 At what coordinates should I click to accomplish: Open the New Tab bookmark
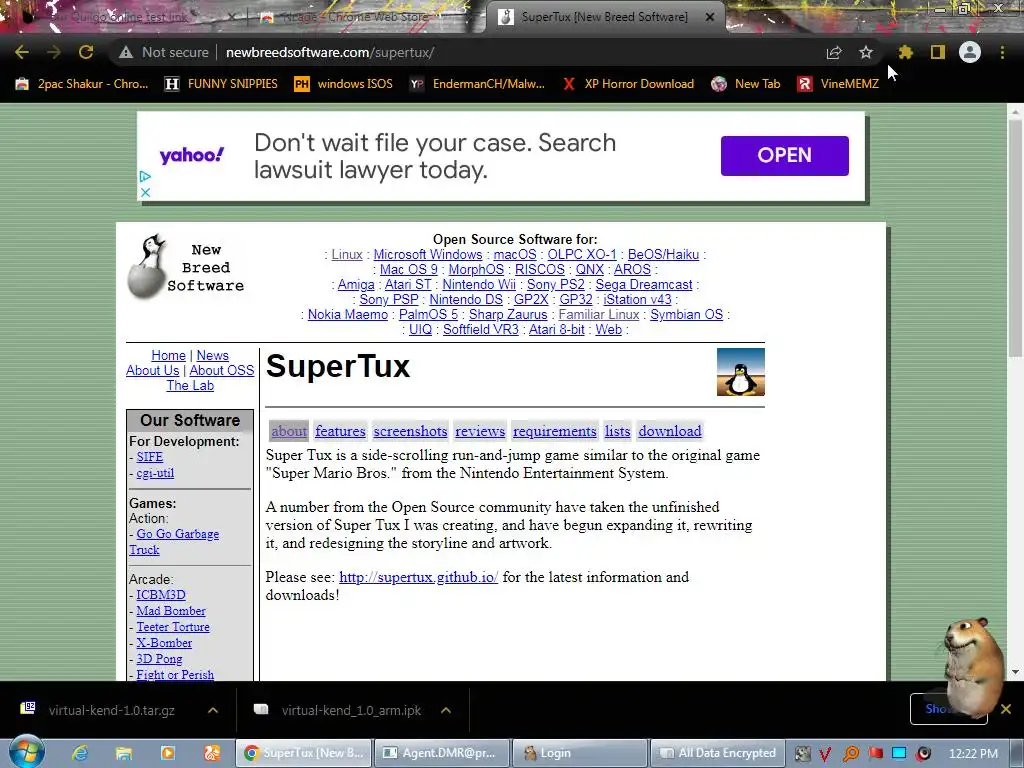746,84
